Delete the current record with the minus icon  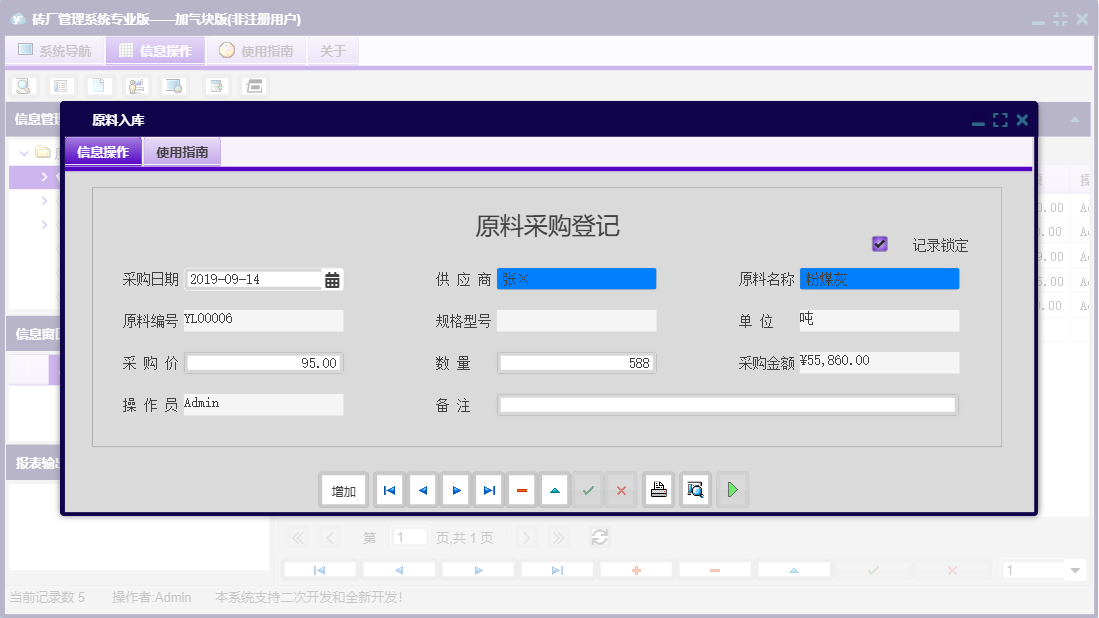(521, 489)
